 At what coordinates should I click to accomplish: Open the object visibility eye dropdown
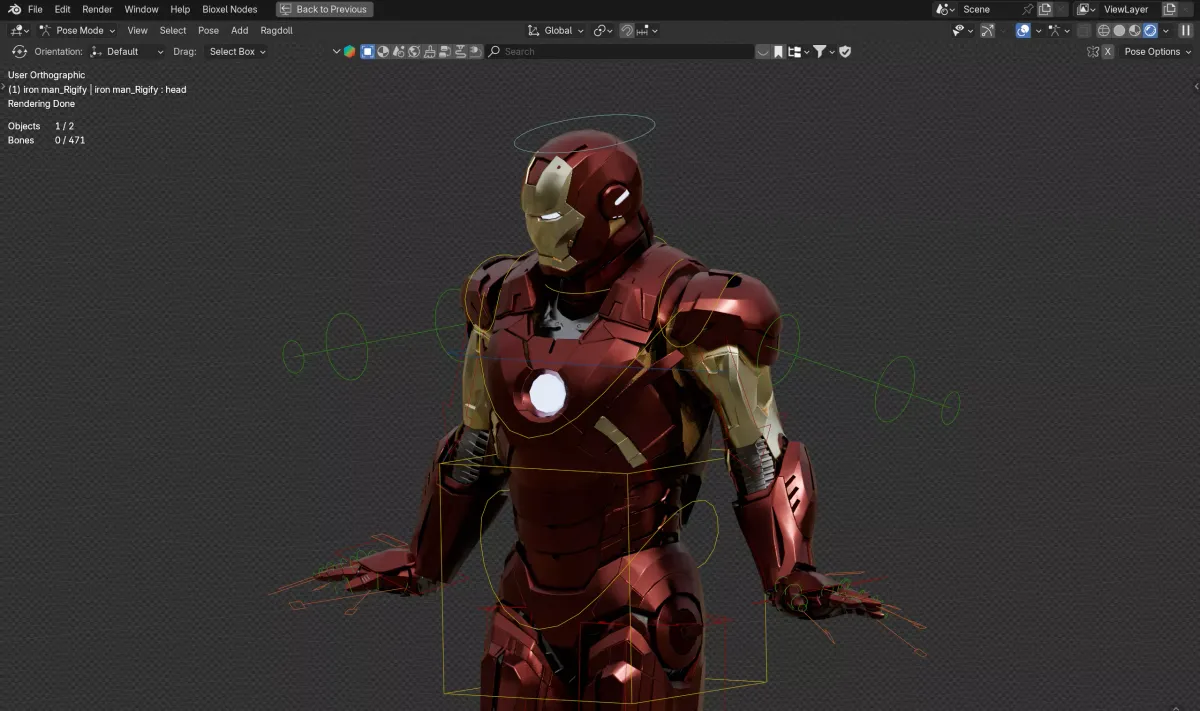click(962, 31)
